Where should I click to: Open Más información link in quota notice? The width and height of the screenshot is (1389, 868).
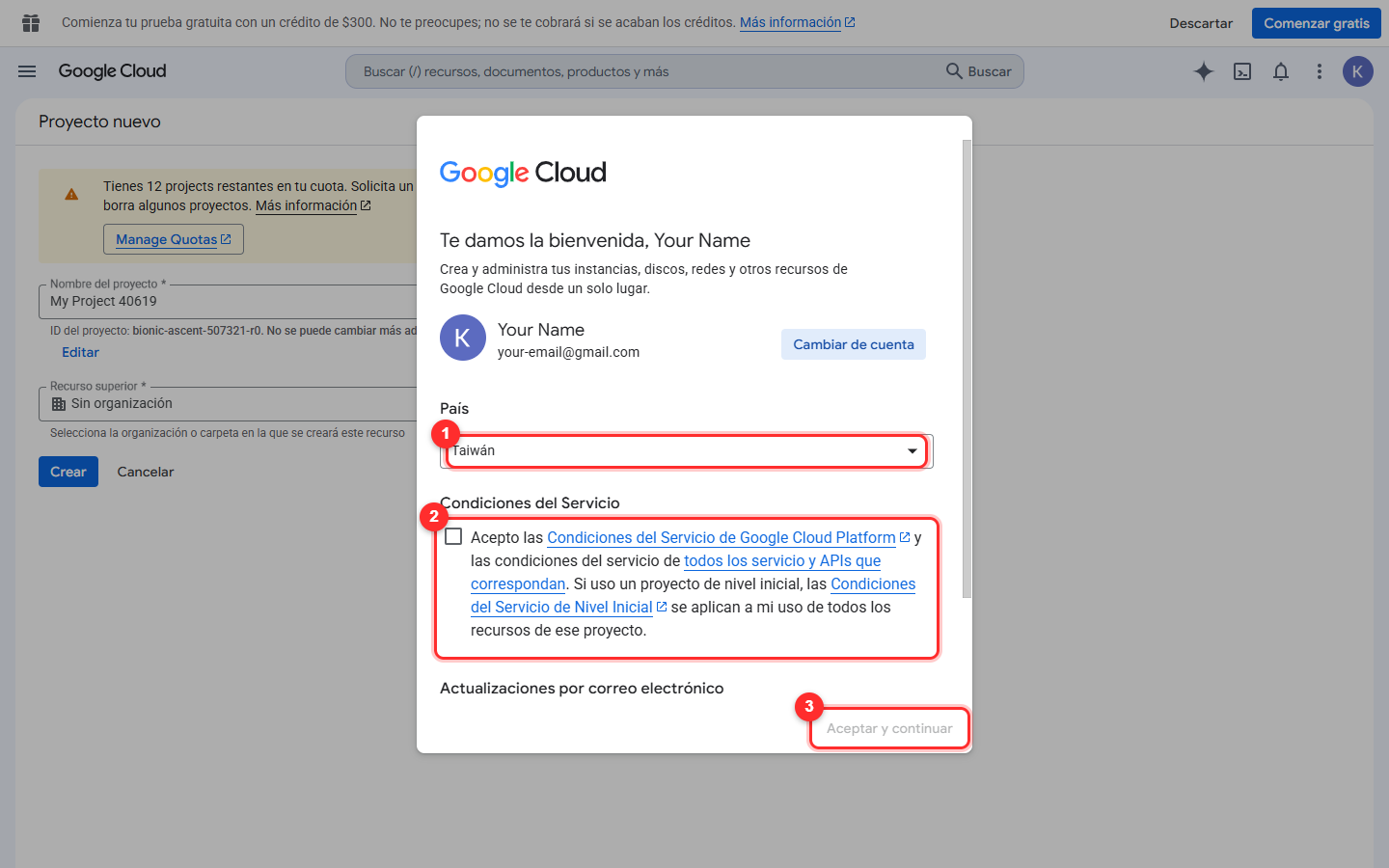coord(313,205)
